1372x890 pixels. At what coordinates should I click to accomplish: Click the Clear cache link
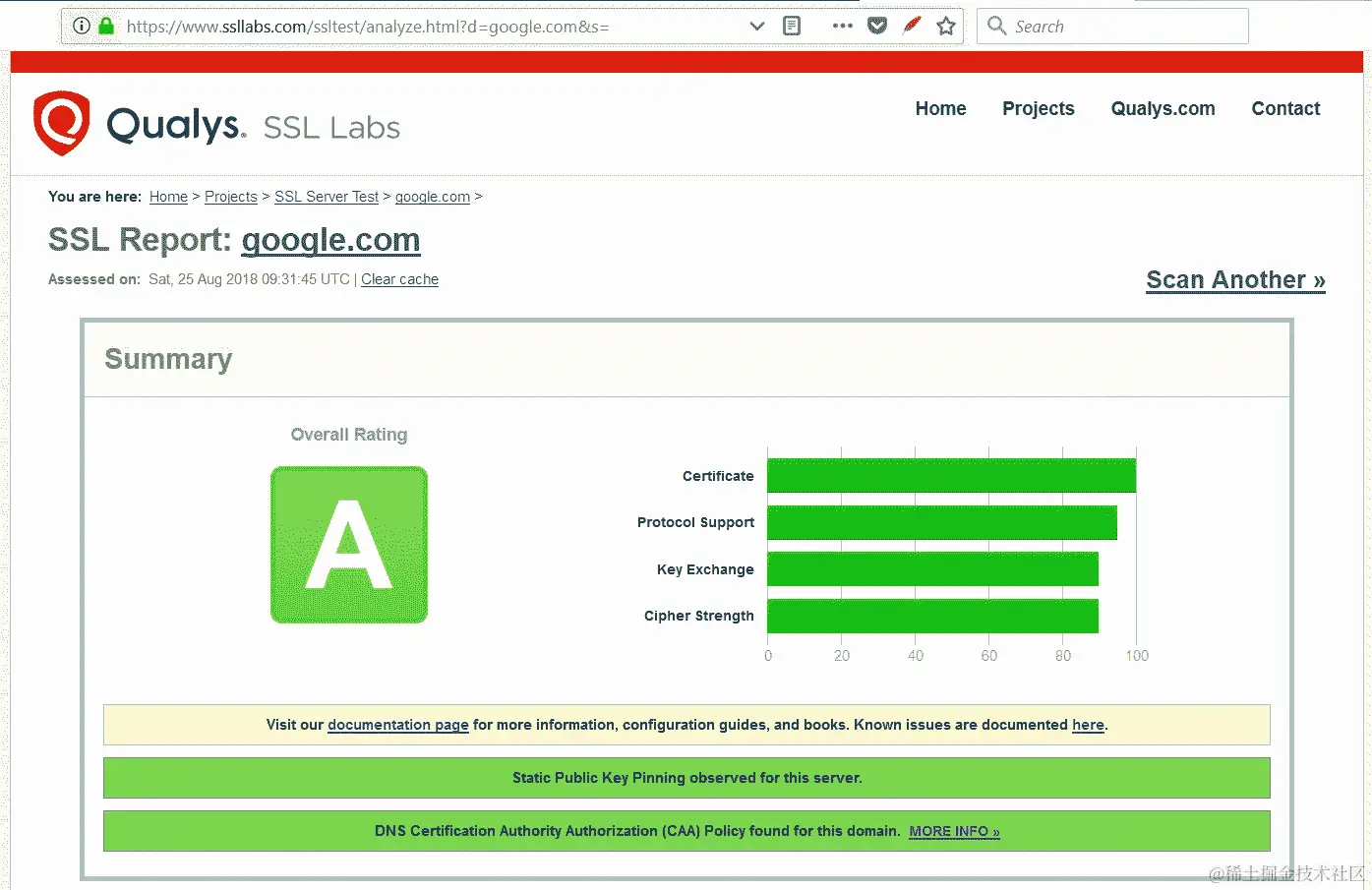399,279
